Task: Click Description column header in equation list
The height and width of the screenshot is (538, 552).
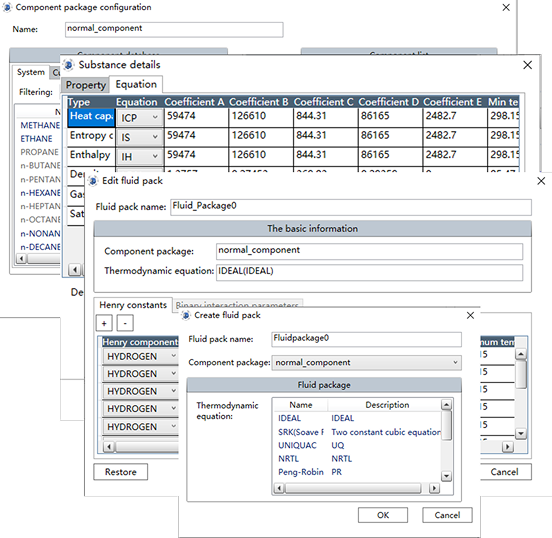Action: 387,405
